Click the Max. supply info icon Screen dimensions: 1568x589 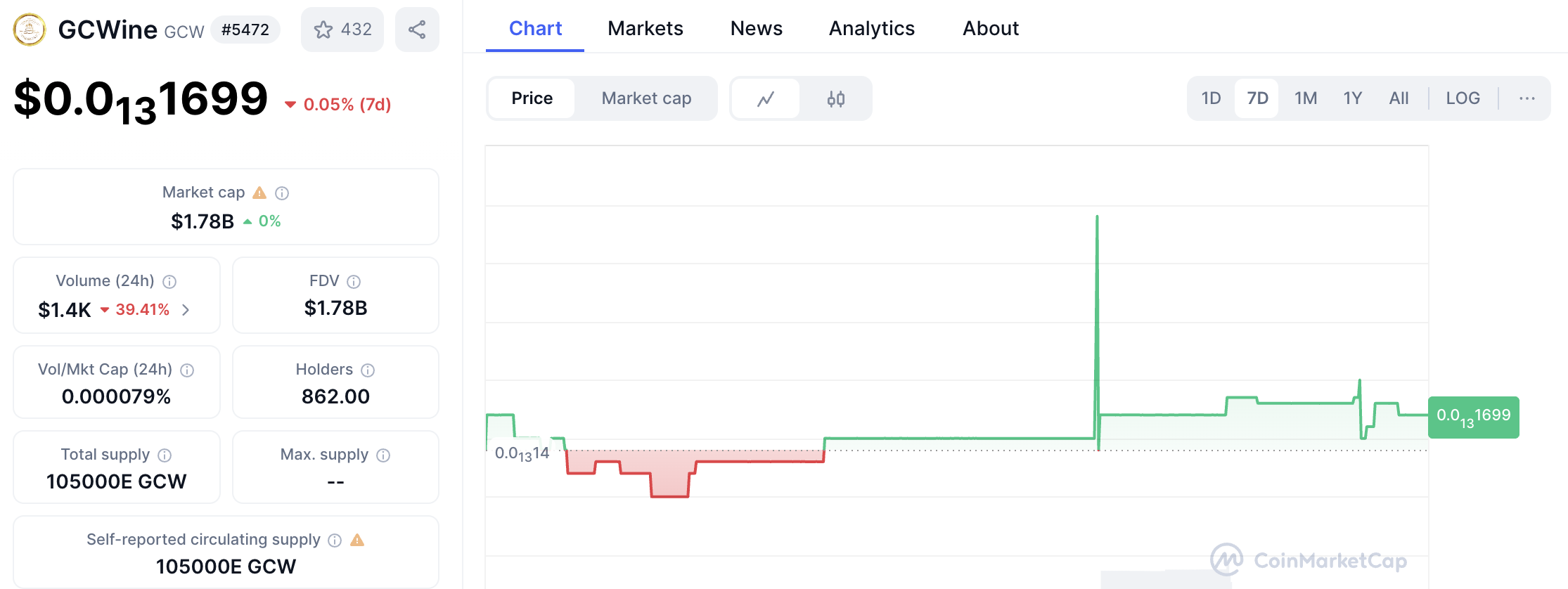pyautogui.click(x=383, y=455)
